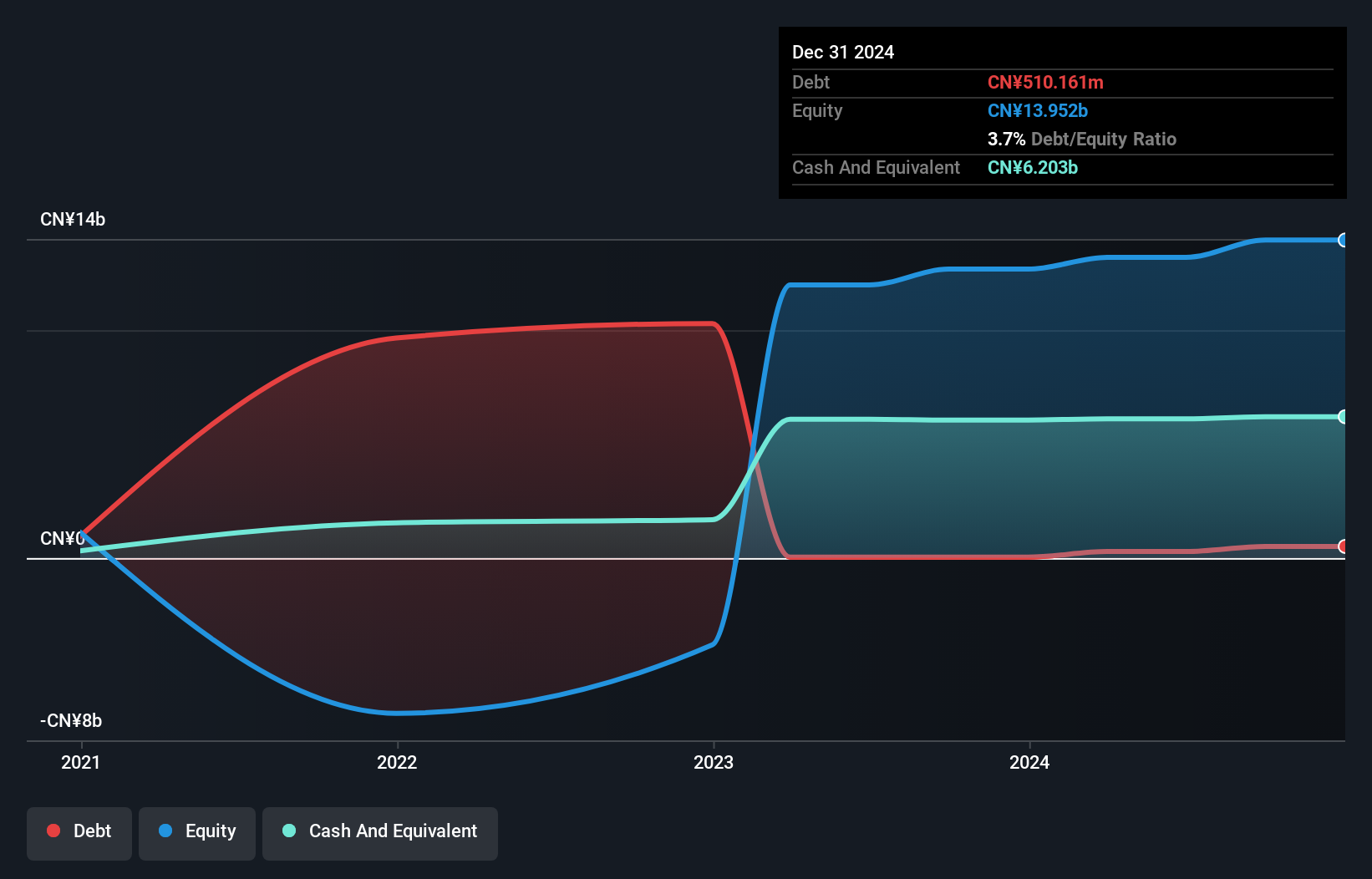Click the Debt value CN¥510.161m
This screenshot has height=879, width=1372.
(1045, 83)
